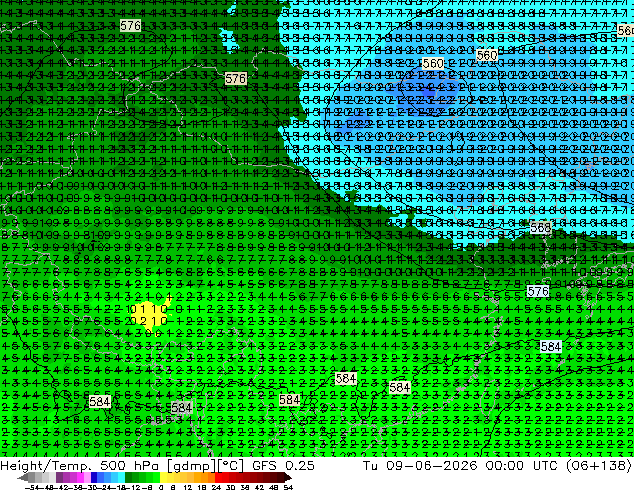Pick the bright red swatch in the legend
634x490 pixels.
[x=218, y=478]
